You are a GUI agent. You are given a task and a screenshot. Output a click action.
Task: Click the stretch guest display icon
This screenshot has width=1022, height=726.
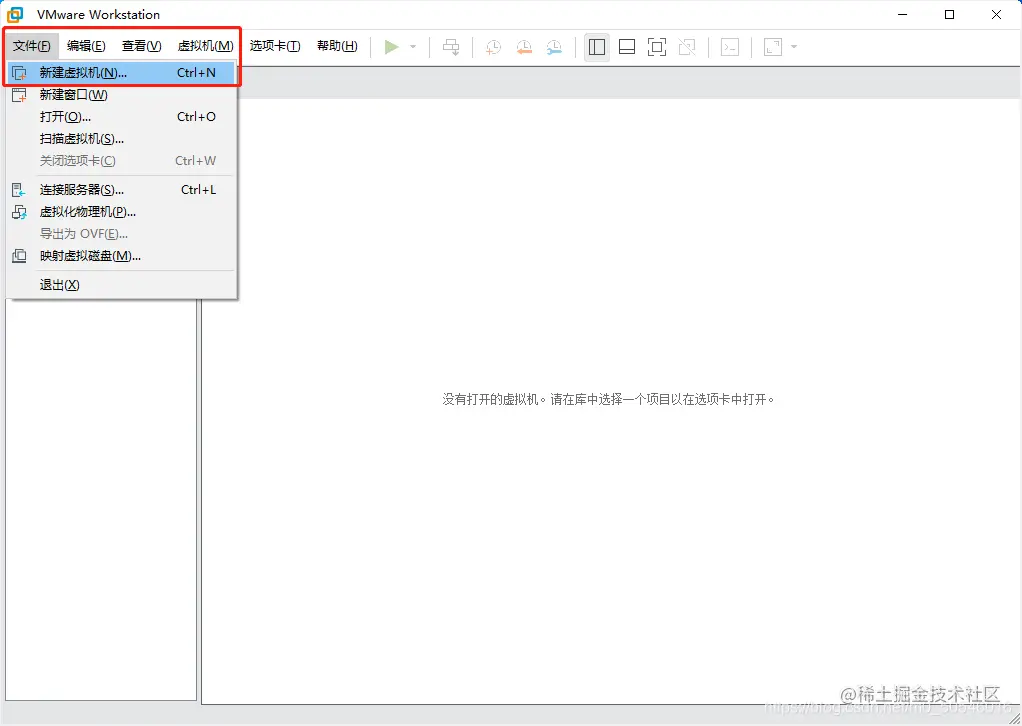click(x=773, y=47)
